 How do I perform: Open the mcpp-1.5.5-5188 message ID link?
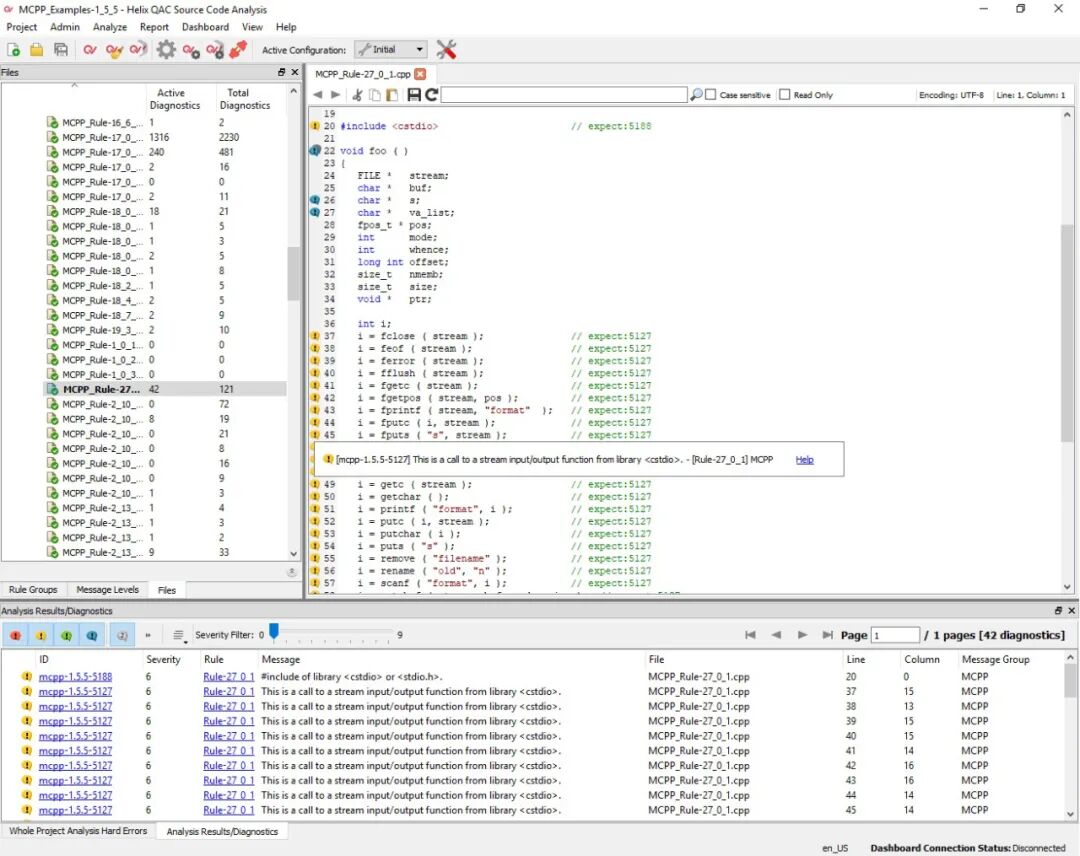click(x=75, y=677)
